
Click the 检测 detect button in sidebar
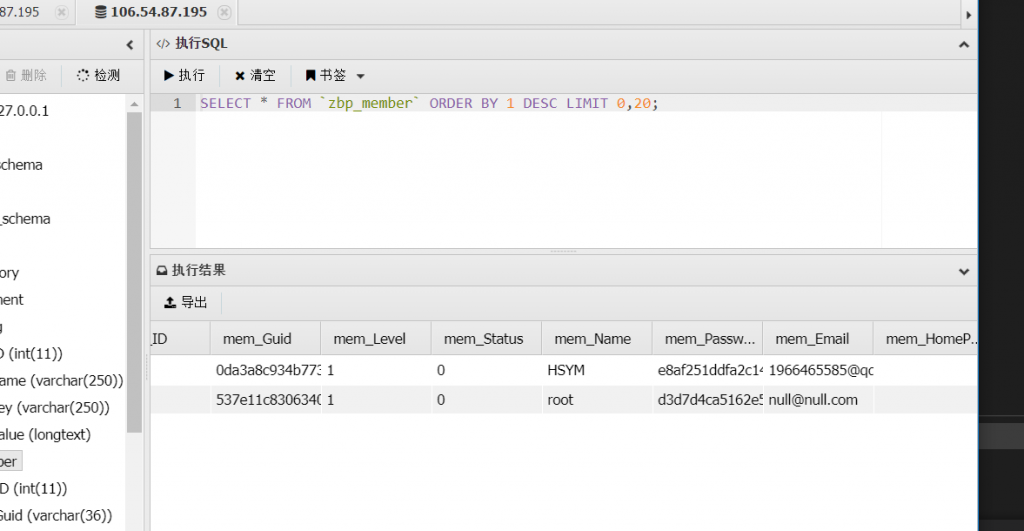[98, 75]
